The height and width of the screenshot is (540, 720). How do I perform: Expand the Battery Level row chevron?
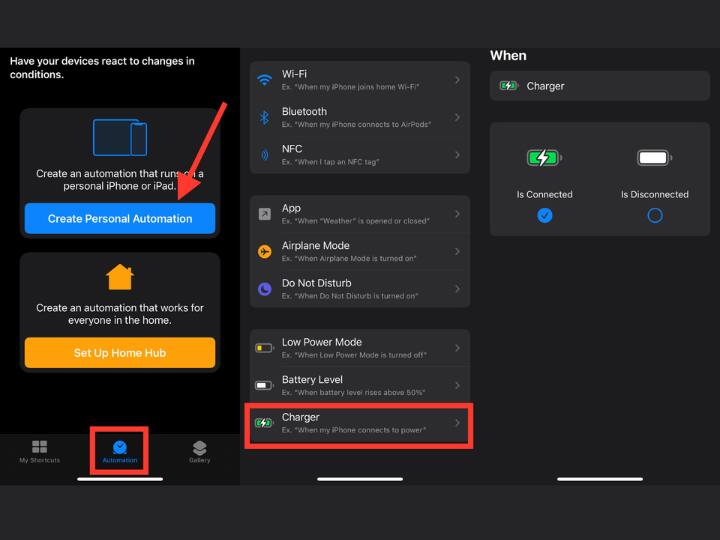(458, 385)
